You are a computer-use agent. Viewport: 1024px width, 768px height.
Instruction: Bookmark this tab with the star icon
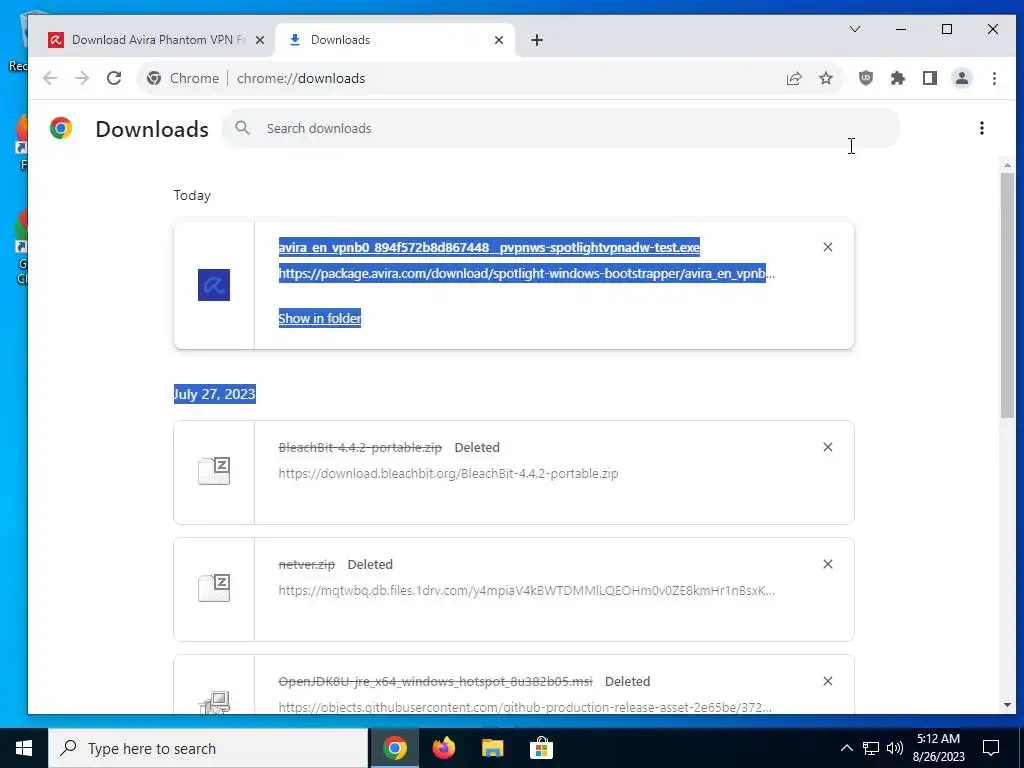click(826, 78)
